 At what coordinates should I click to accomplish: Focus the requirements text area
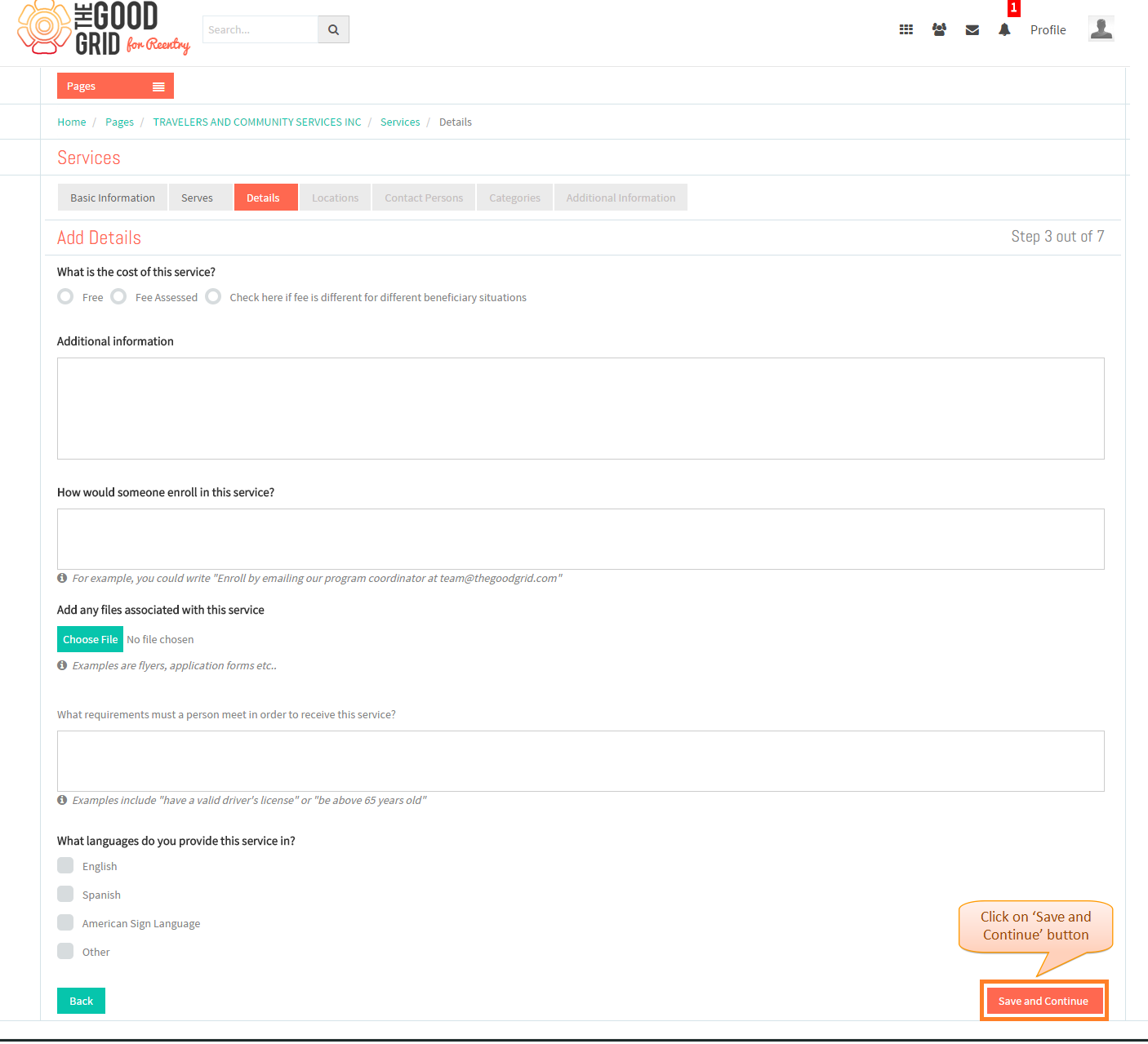tap(581, 761)
